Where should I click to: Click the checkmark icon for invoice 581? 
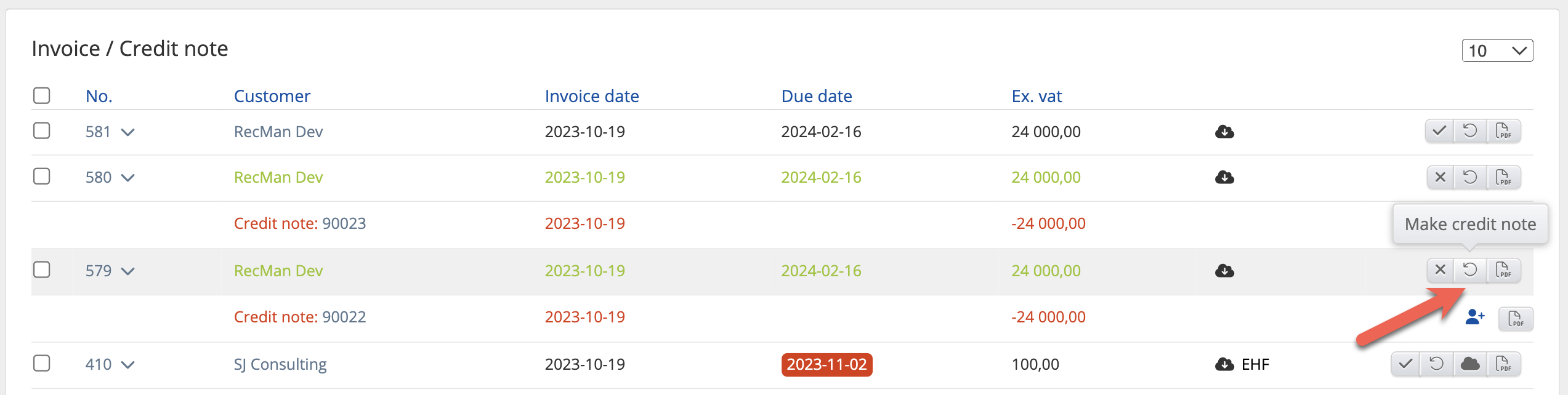(x=1439, y=131)
